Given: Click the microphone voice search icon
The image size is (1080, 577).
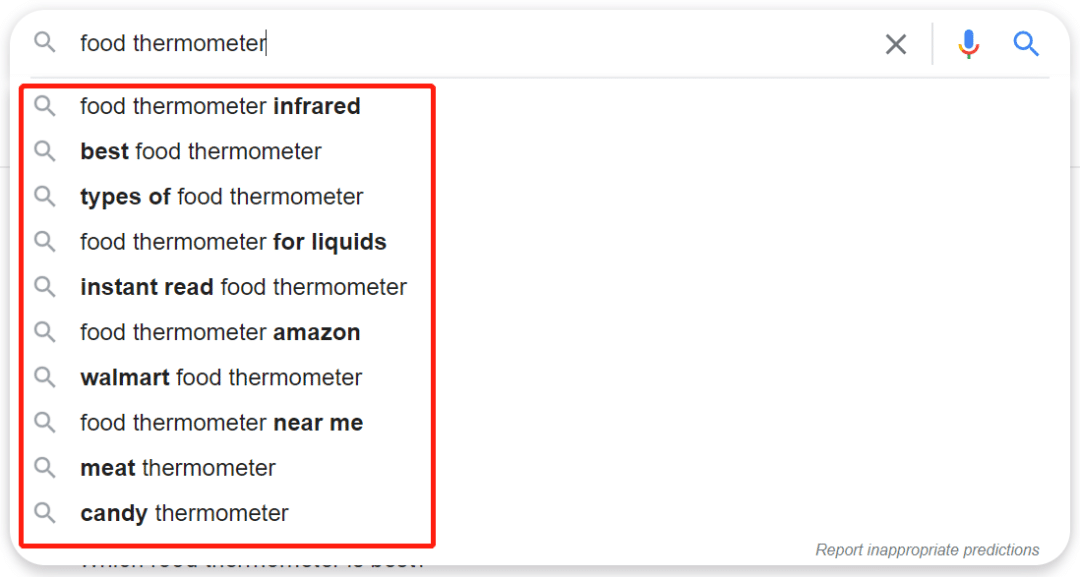Looking at the screenshot, I should point(968,44).
